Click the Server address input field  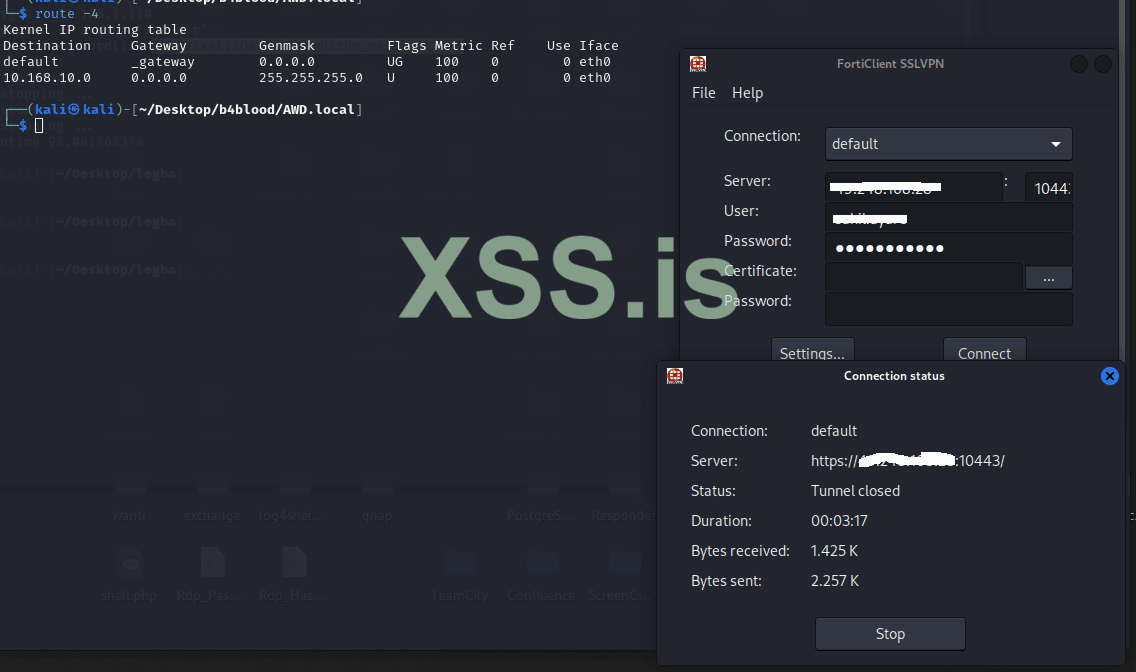pyautogui.click(x=914, y=187)
